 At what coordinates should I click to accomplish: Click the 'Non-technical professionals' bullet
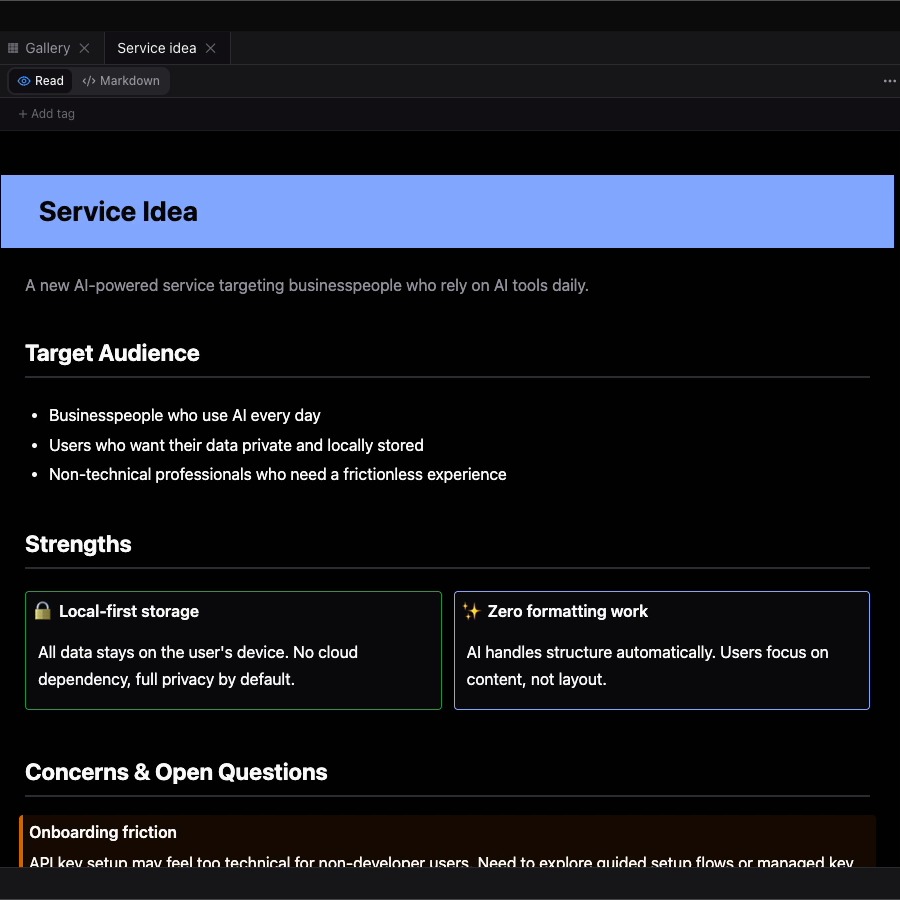tap(278, 474)
